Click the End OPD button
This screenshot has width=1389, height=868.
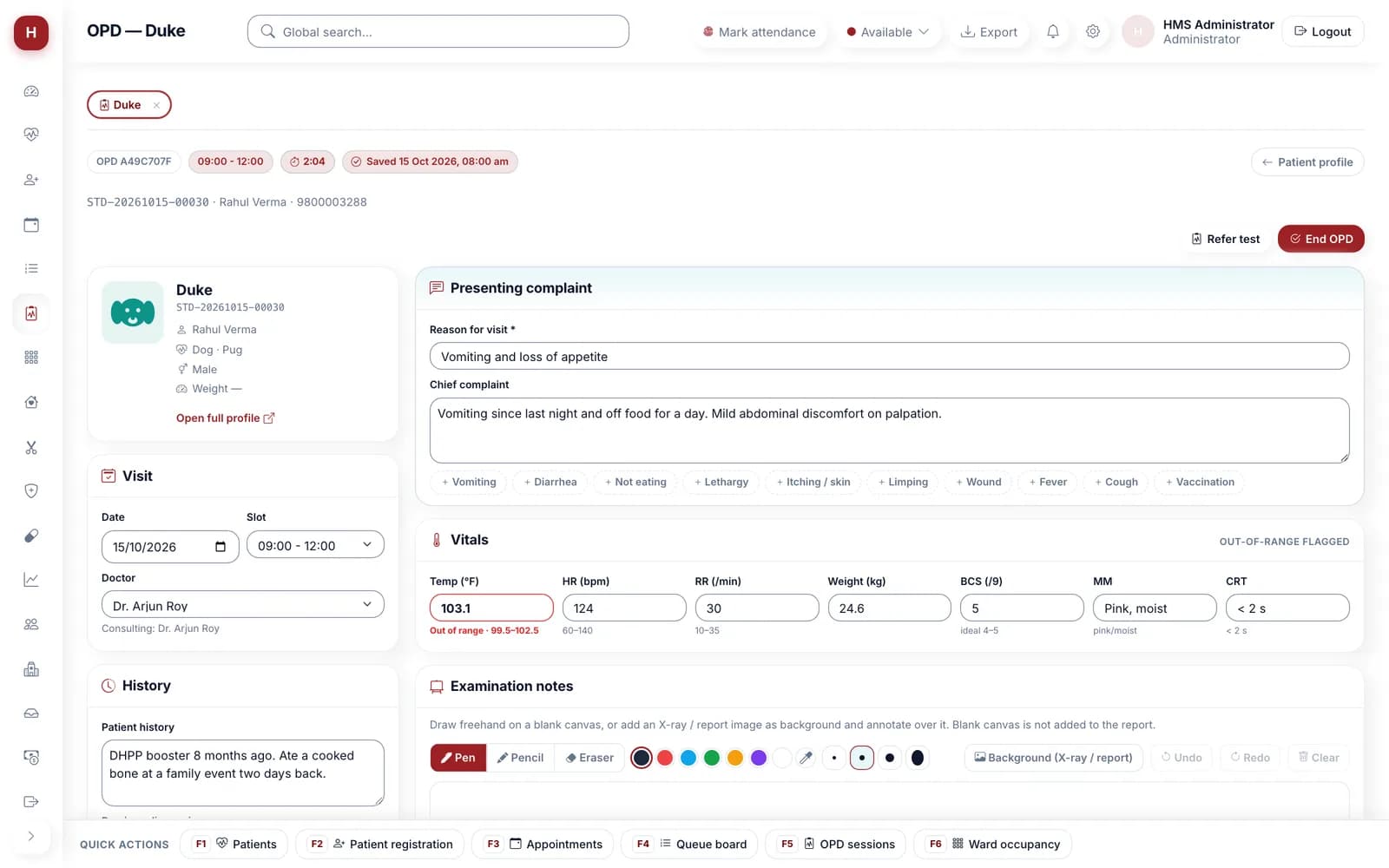click(x=1320, y=239)
